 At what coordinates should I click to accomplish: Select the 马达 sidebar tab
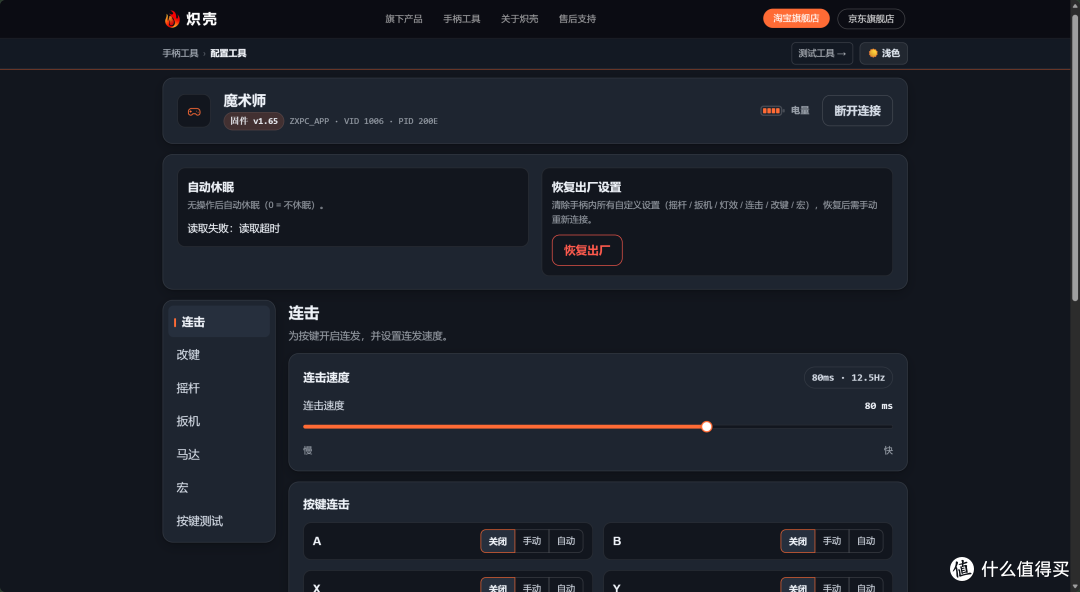pyautogui.click(x=219, y=455)
